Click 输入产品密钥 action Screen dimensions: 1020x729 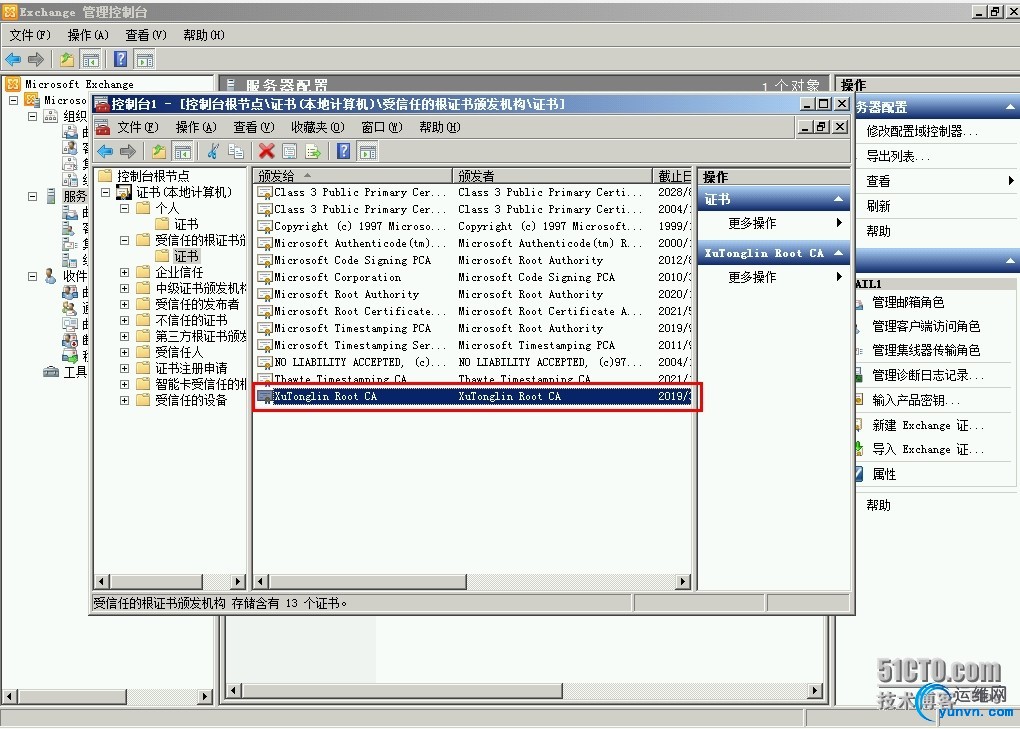(x=916, y=401)
